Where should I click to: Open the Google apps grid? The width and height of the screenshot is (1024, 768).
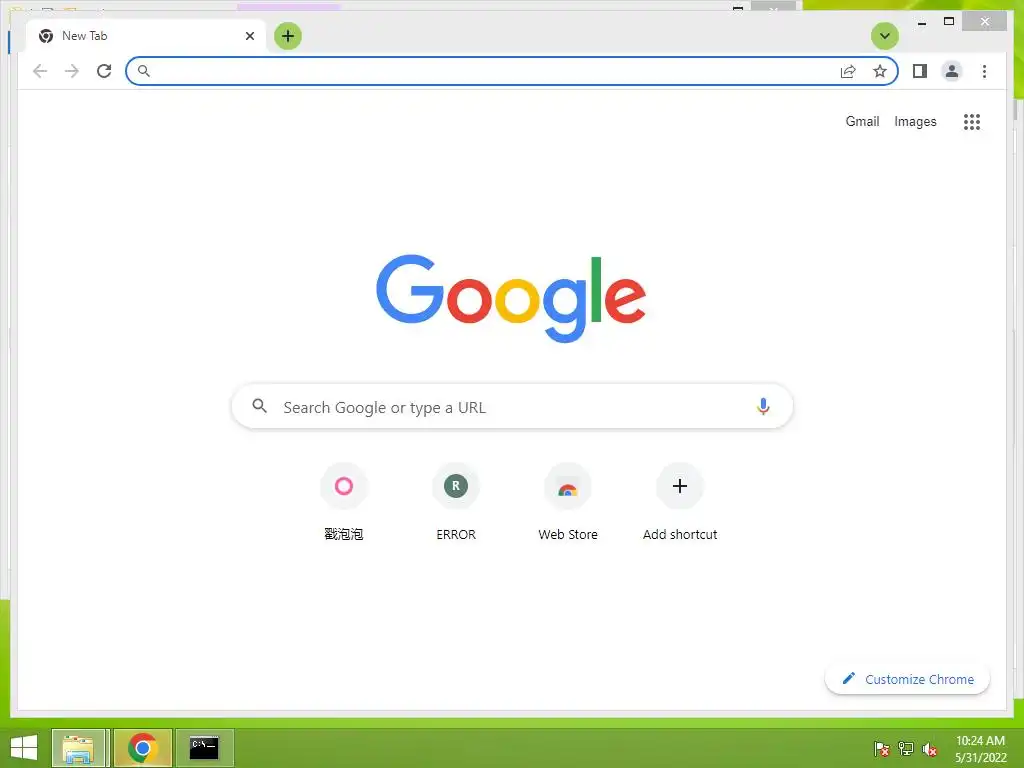pyautogui.click(x=972, y=121)
